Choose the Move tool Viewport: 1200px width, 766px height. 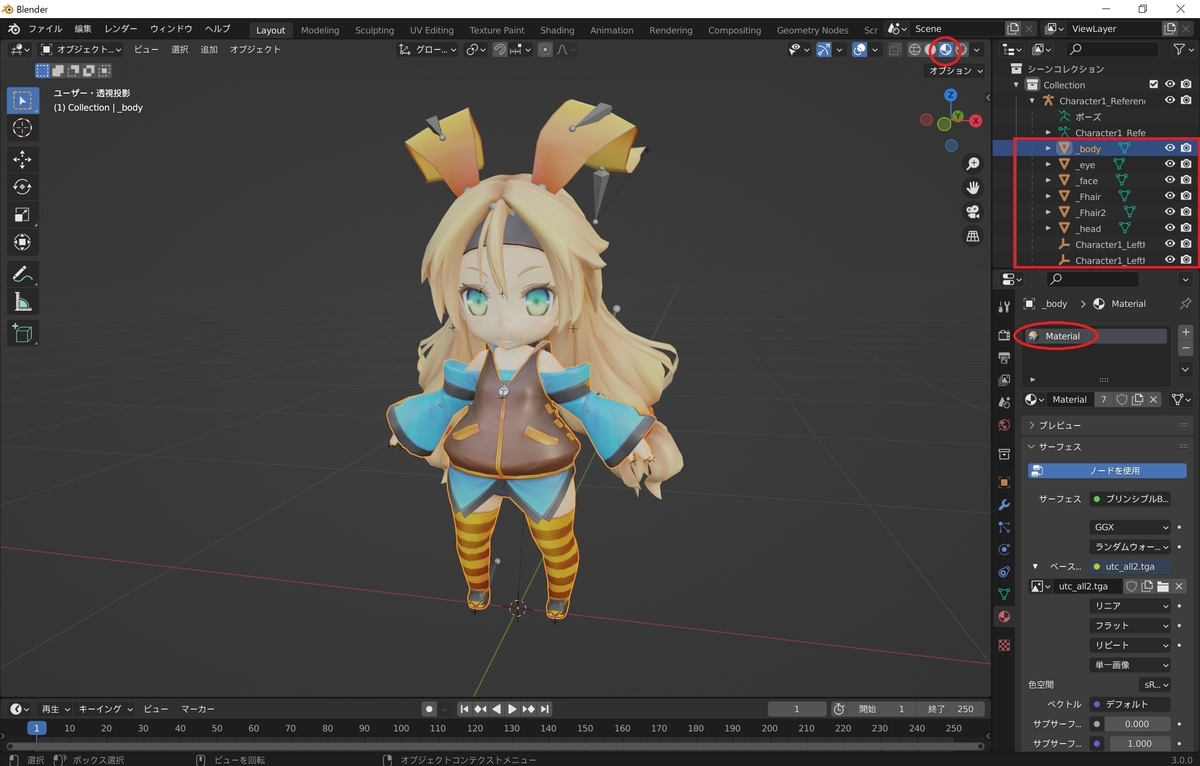pyautogui.click(x=22, y=159)
